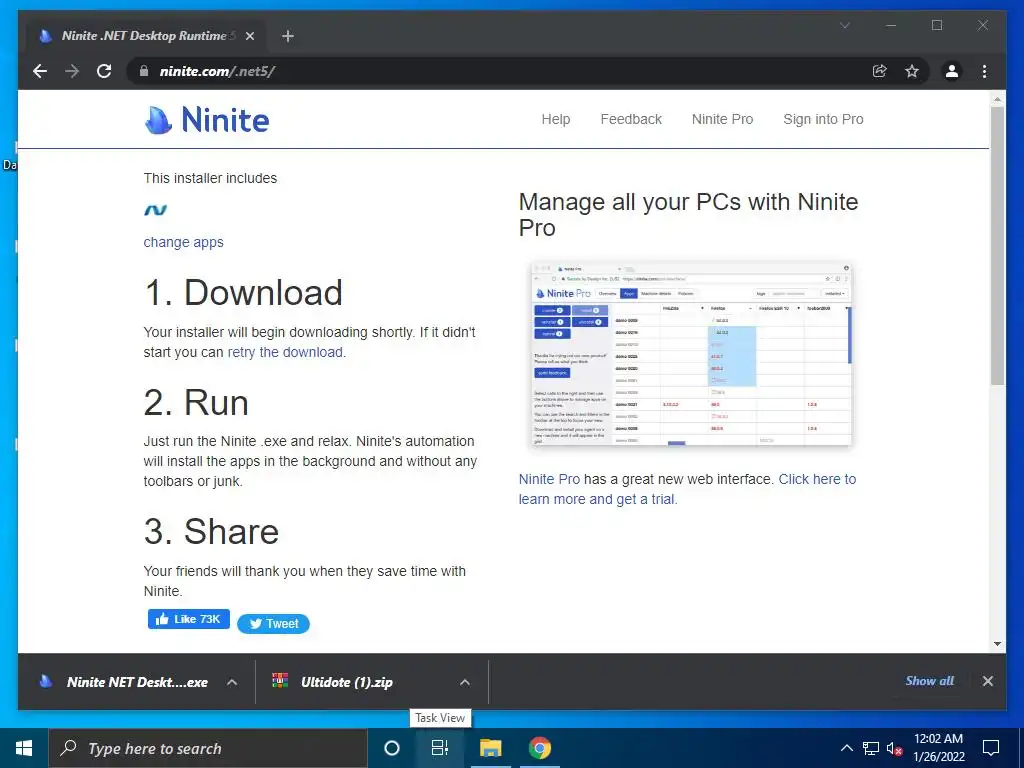The width and height of the screenshot is (1024, 768).
Task: Open the Chrome profile icon
Action: 952,71
